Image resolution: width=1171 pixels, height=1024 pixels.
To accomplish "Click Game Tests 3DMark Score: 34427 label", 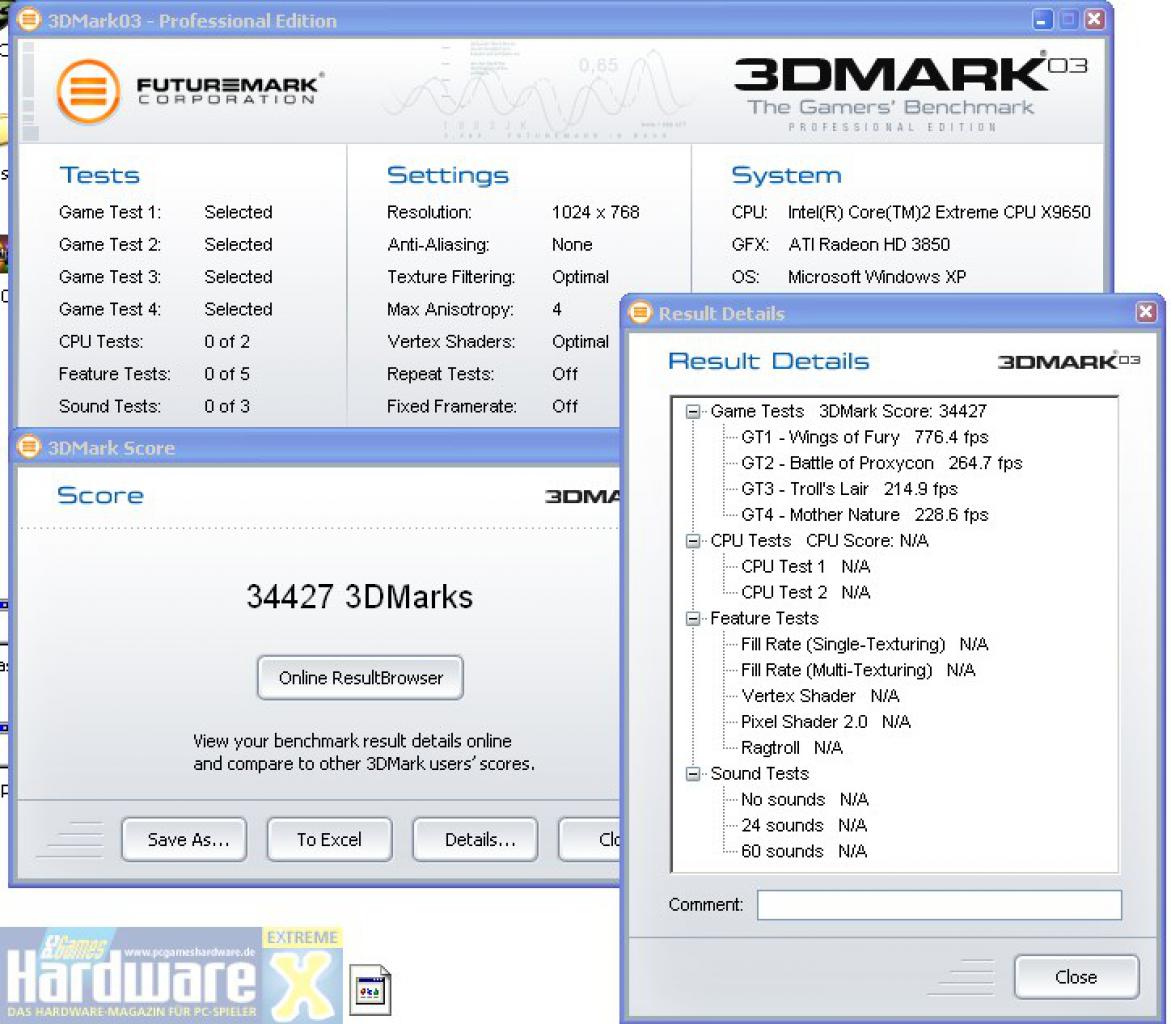I will (848, 412).
